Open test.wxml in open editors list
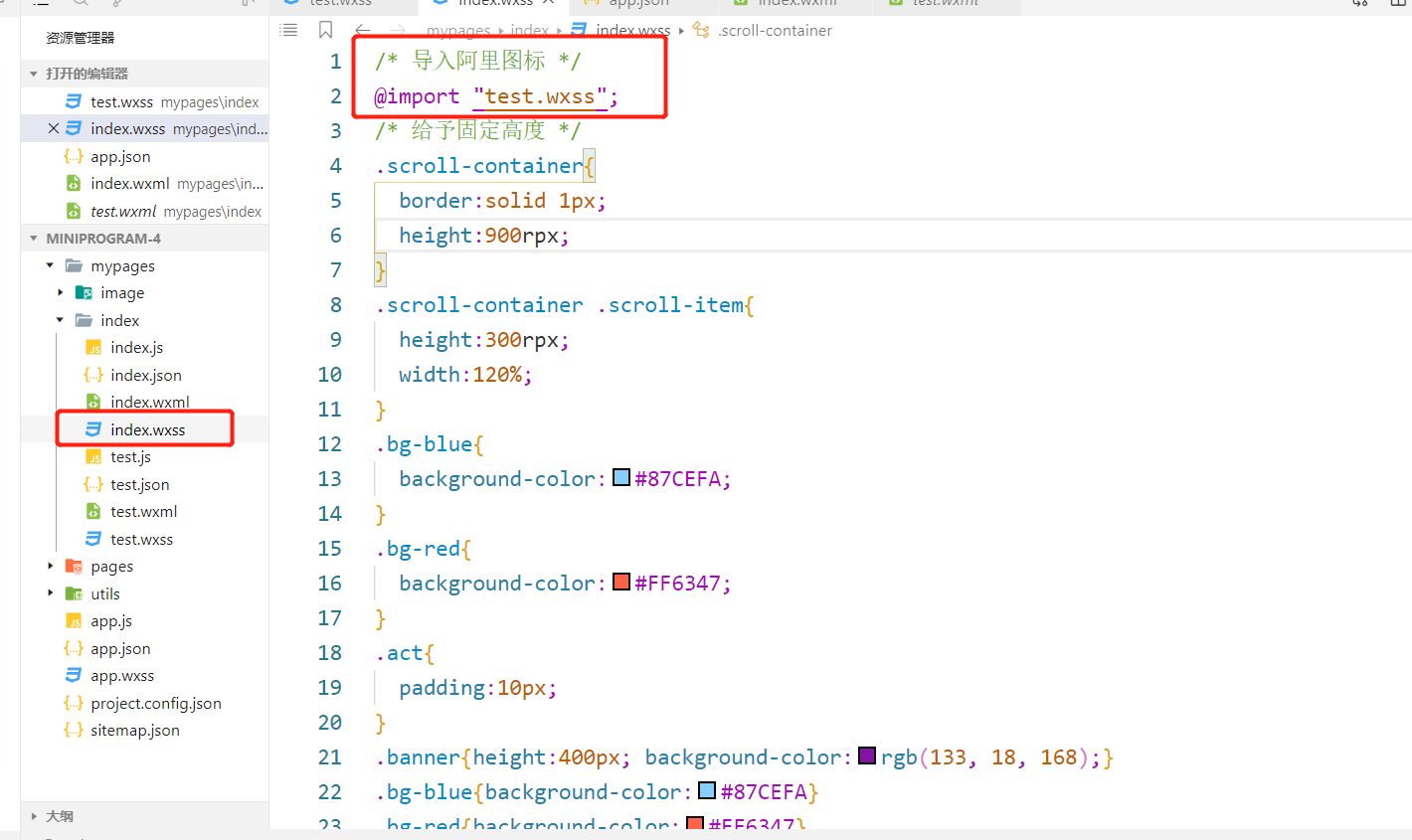The image size is (1412, 840). coord(144,211)
